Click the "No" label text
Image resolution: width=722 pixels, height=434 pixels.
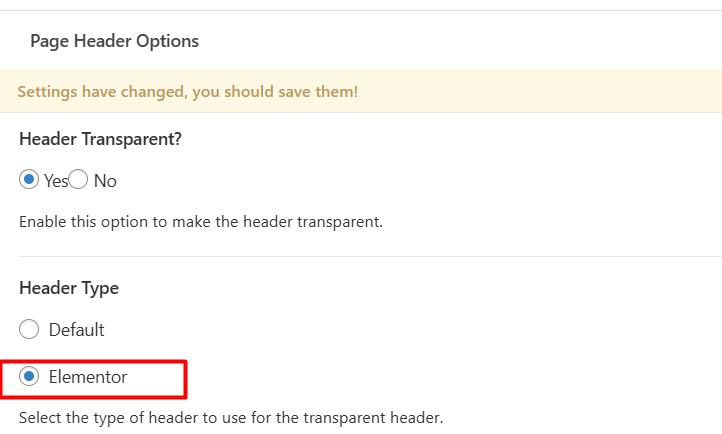pos(105,181)
